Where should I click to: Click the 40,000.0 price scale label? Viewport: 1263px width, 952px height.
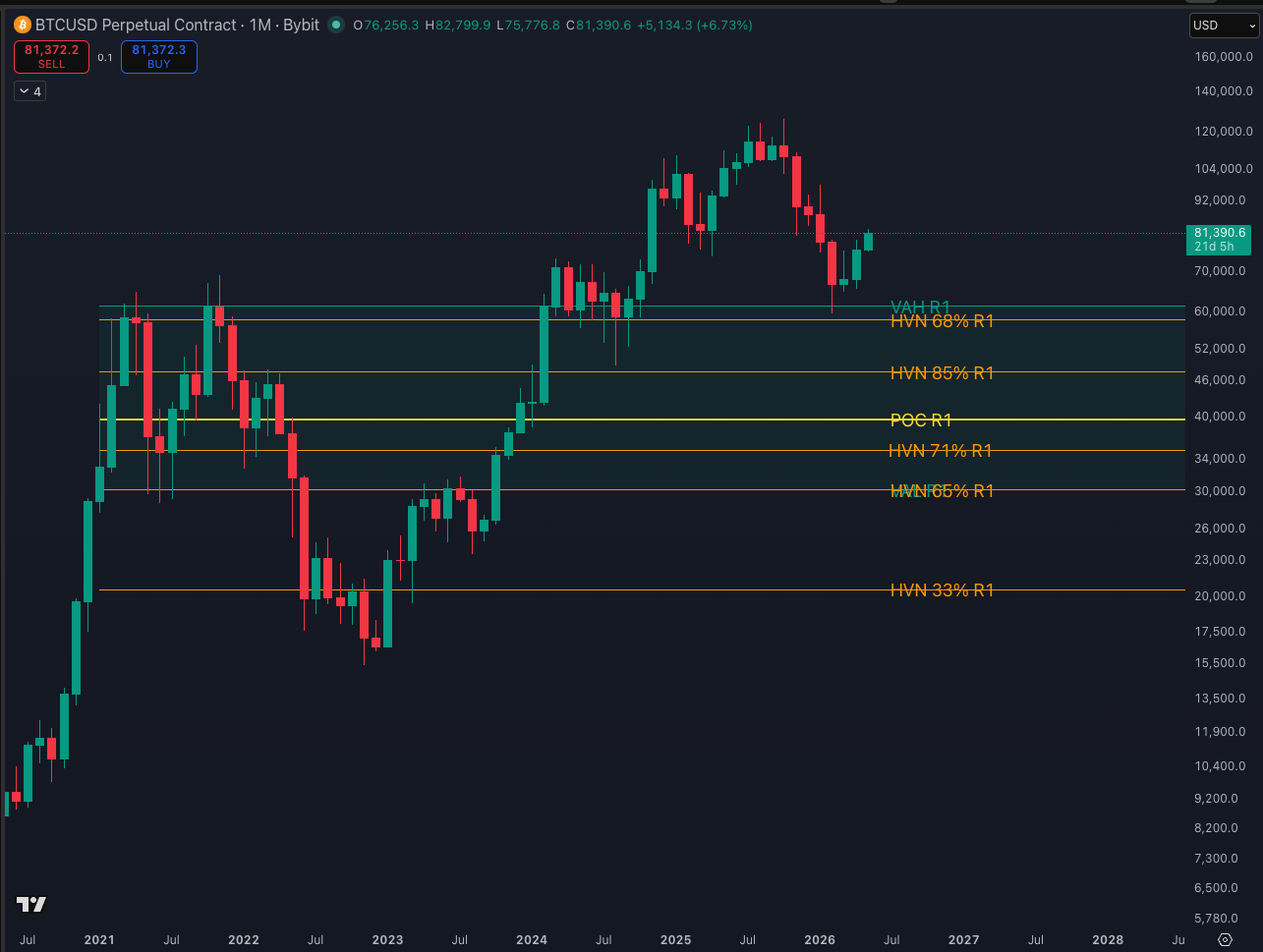[1220, 417]
